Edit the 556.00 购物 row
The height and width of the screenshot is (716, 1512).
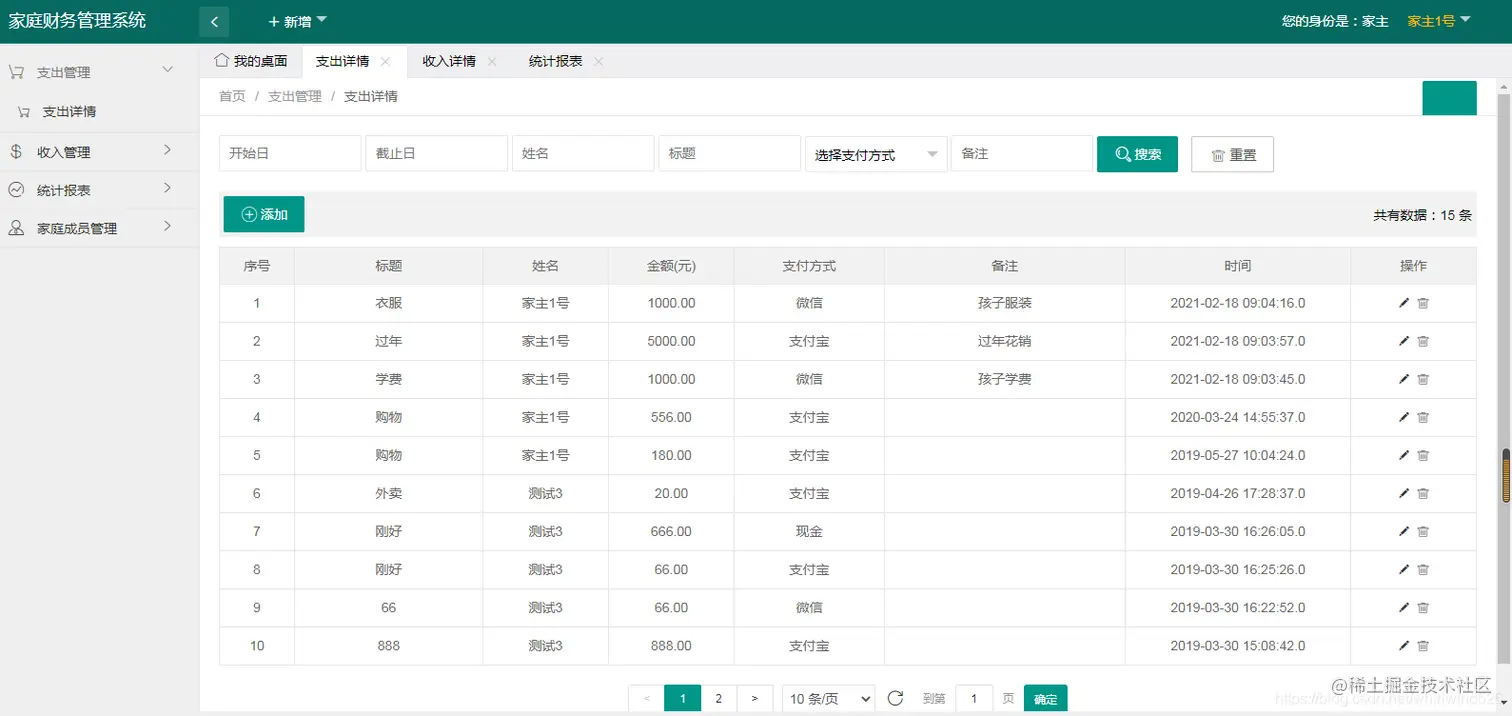[x=1404, y=417]
